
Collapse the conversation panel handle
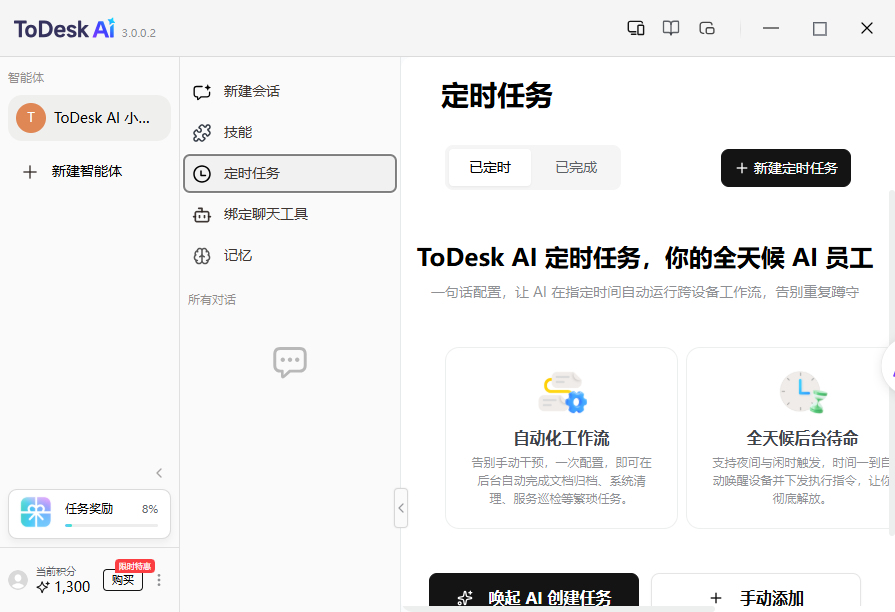point(401,508)
